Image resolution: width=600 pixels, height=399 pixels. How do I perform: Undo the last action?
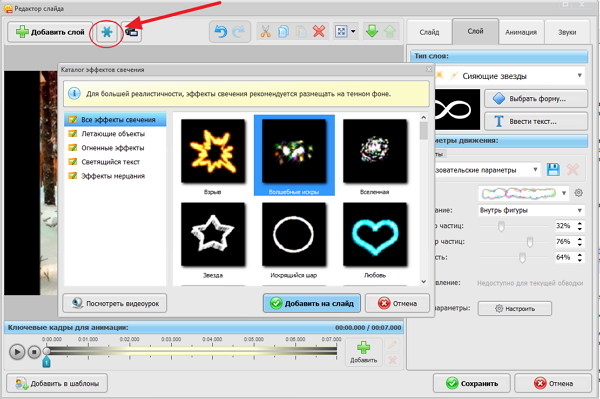pyautogui.click(x=221, y=32)
